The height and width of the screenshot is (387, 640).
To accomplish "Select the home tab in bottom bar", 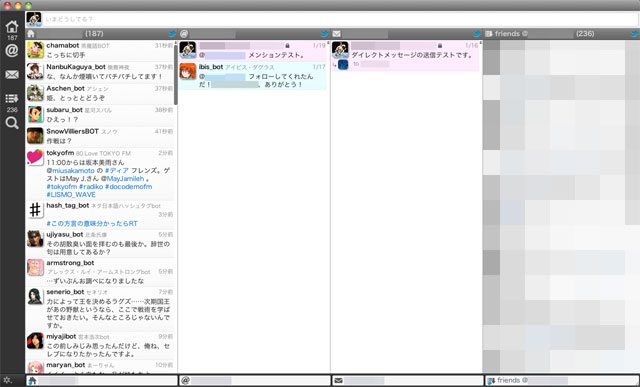I will tap(102, 380).
